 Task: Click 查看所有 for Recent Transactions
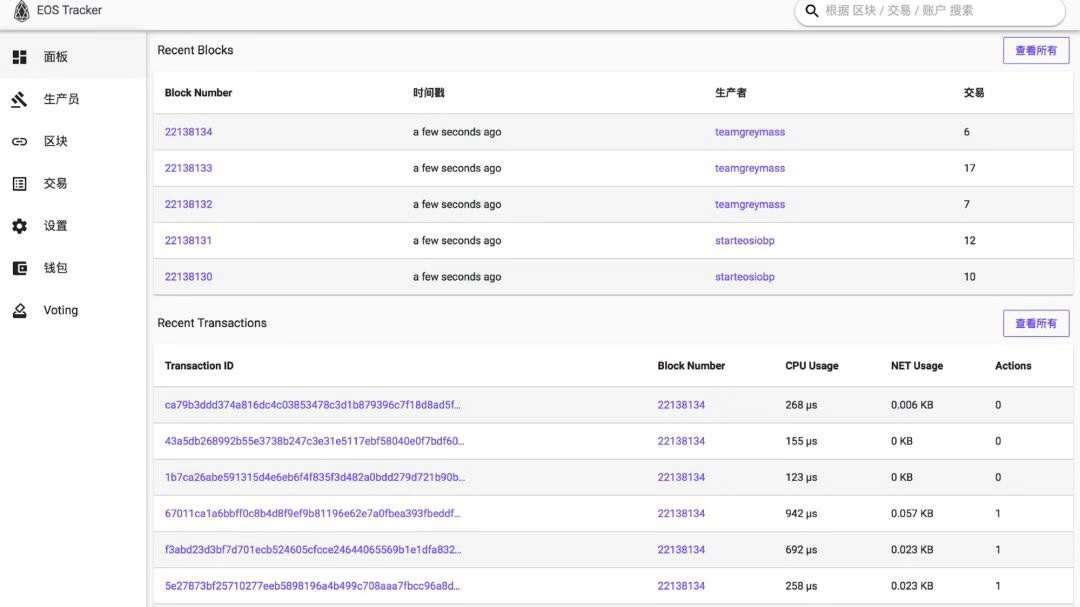(1036, 324)
